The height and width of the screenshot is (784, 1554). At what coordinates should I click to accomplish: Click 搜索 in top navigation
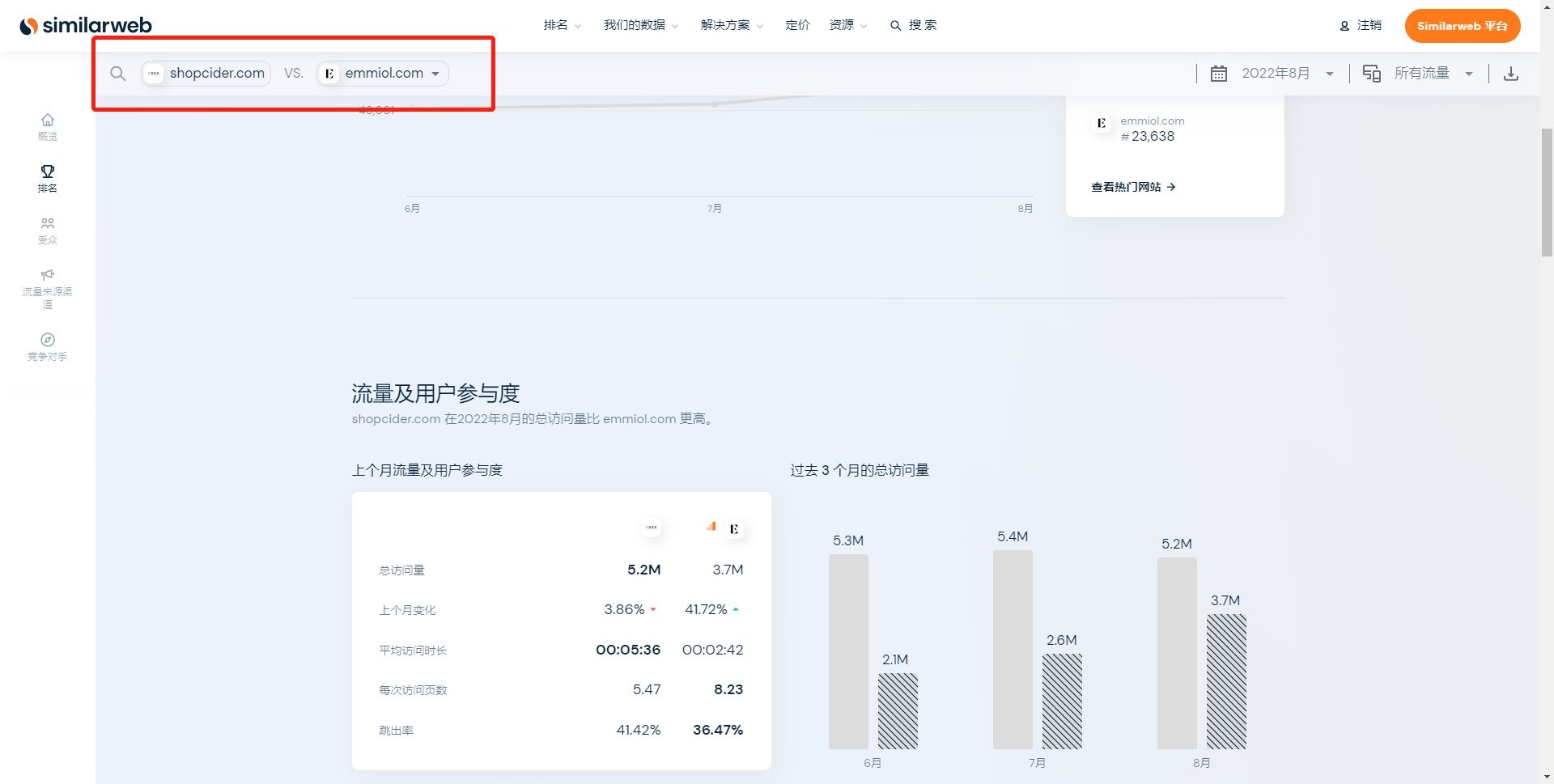[923, 26]
